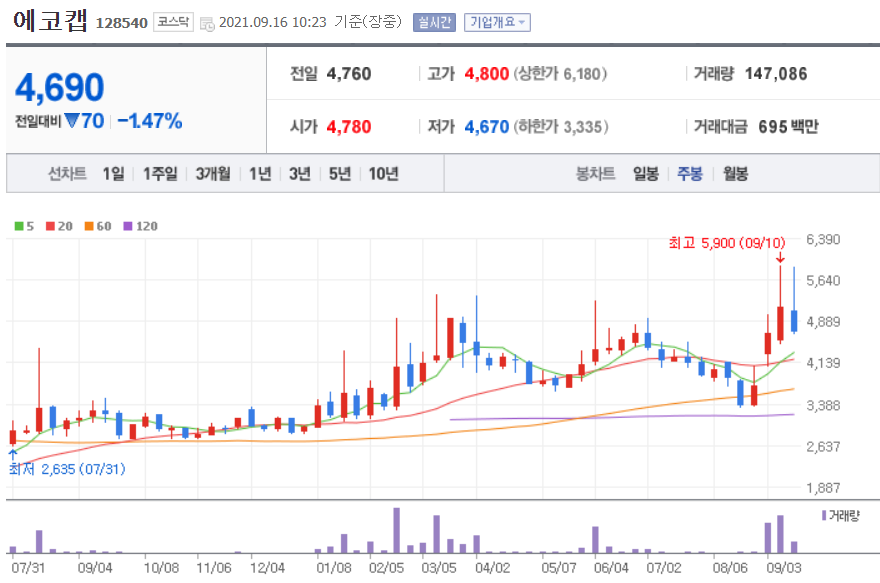880x583 pixels.
Task: Select the 선차트 line chart view
Action: coord(68,173)
